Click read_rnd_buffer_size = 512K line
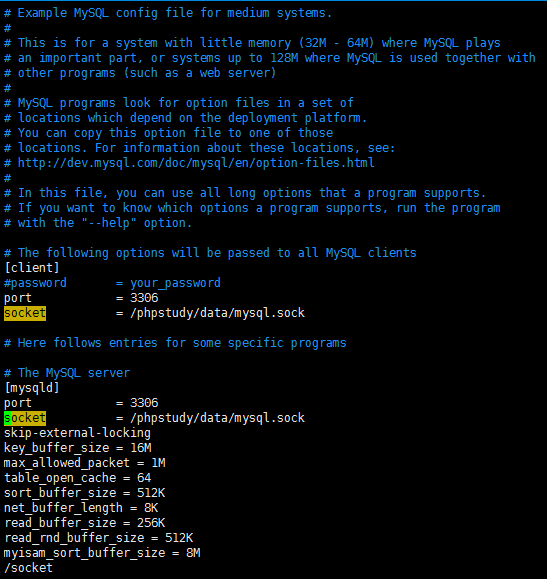The width and height of the screenshot is (547, 579). (99, 538)
